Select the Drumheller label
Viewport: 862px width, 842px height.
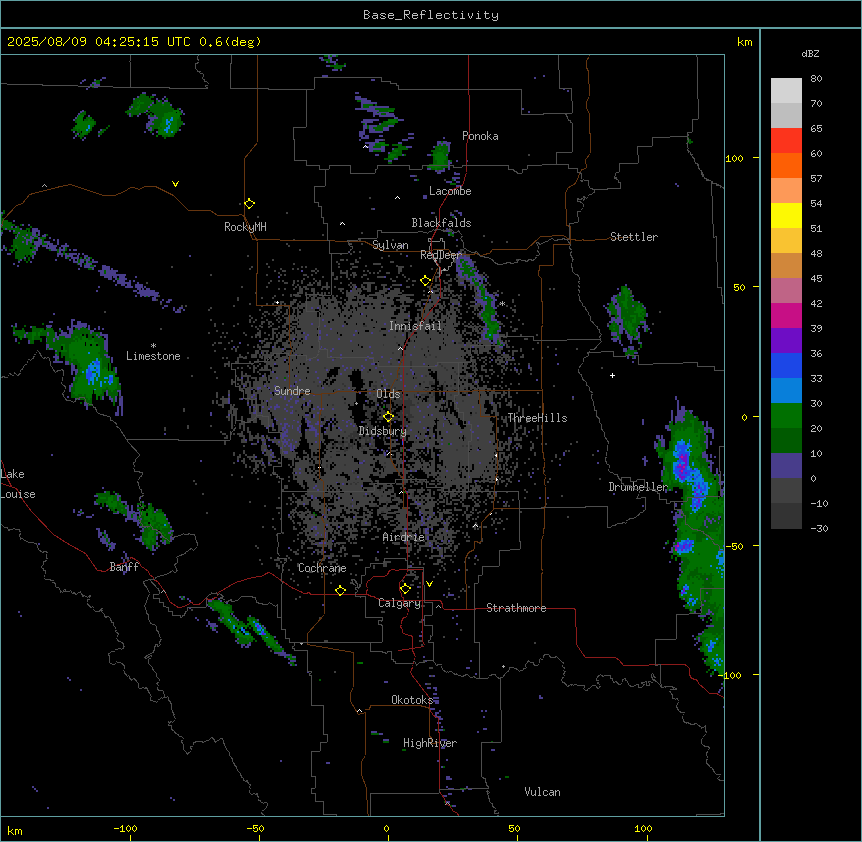click(638, 487)
